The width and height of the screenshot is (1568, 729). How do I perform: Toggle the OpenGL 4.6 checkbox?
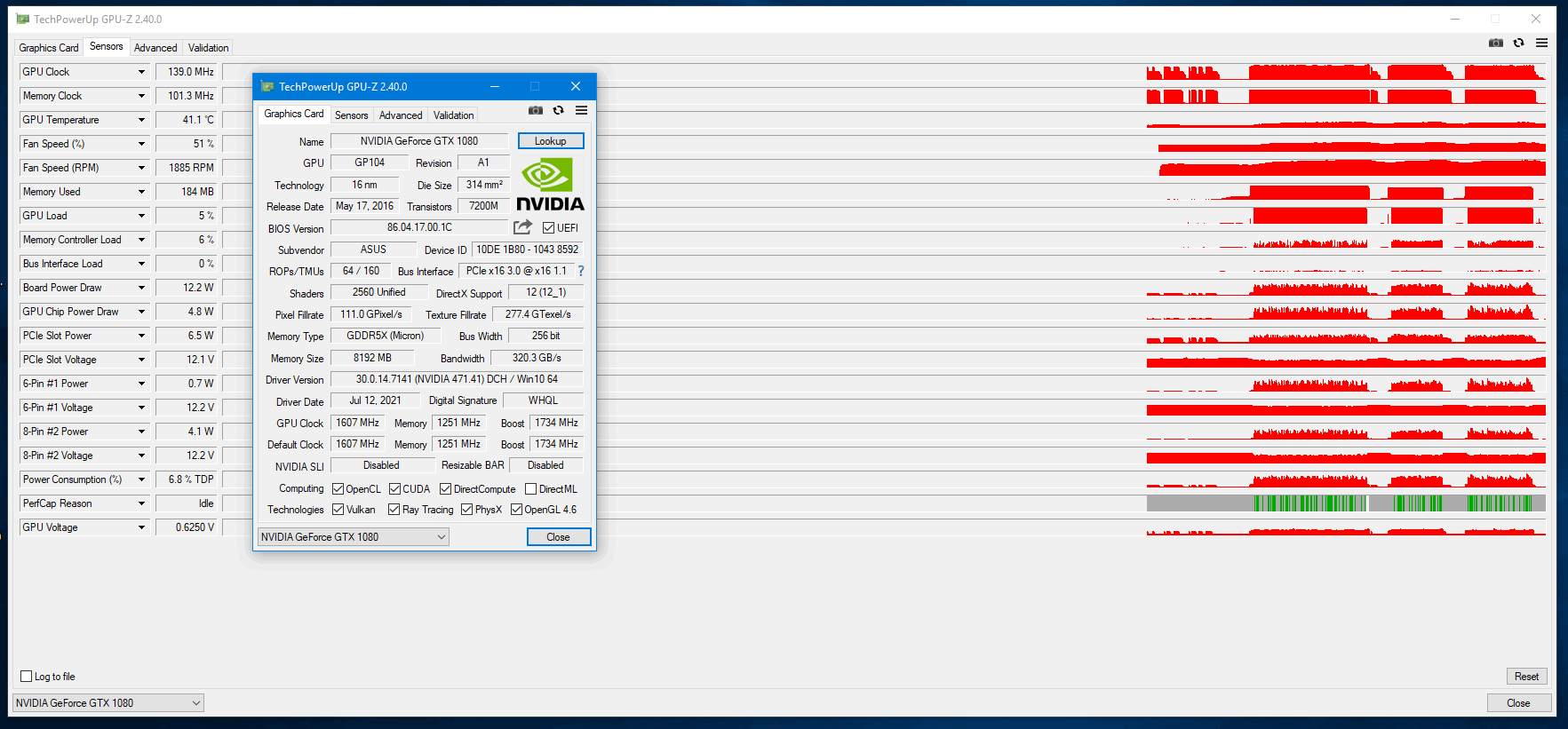[516, 510]
